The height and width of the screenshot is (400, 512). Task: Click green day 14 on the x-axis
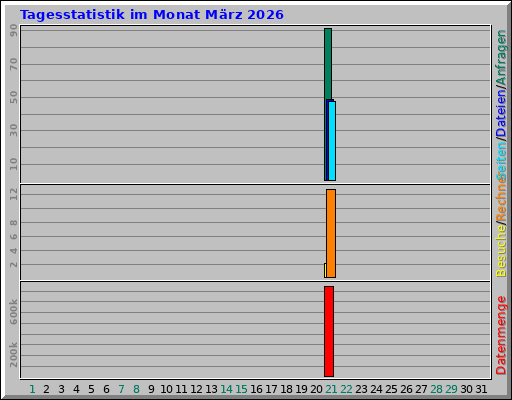[226, 389]
